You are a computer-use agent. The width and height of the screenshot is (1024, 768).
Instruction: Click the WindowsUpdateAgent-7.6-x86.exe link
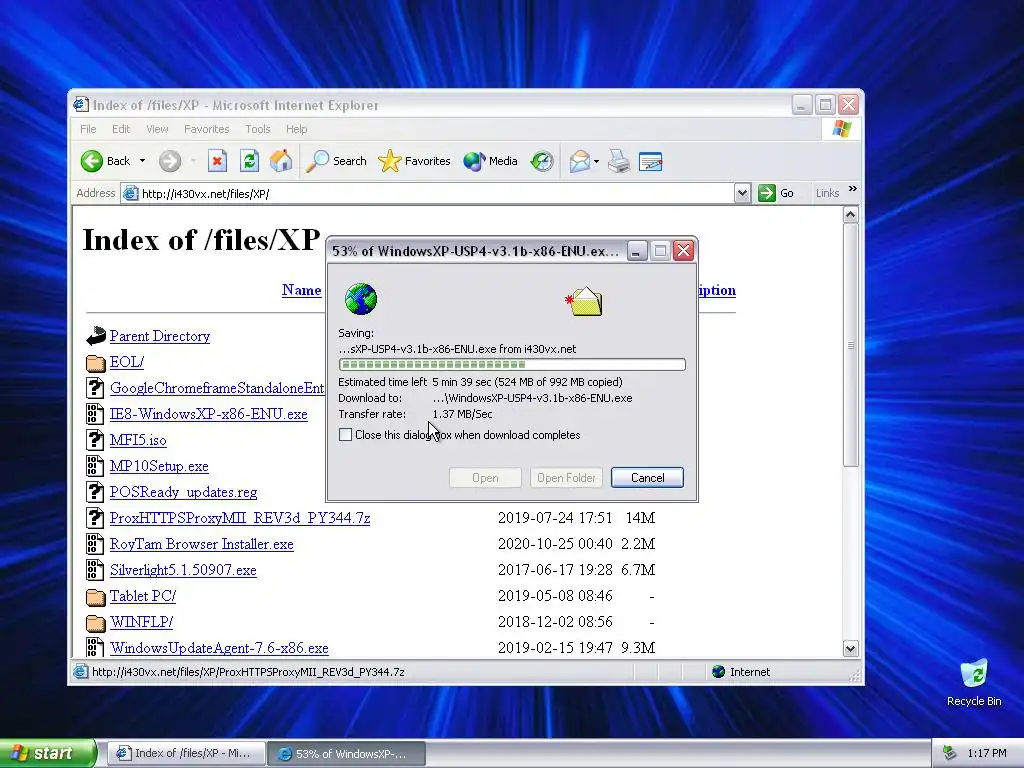click(x=219, y=648)
